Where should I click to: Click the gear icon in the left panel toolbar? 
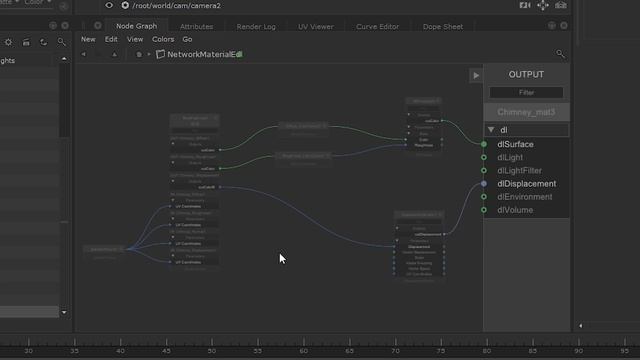(x=8, y=42)
